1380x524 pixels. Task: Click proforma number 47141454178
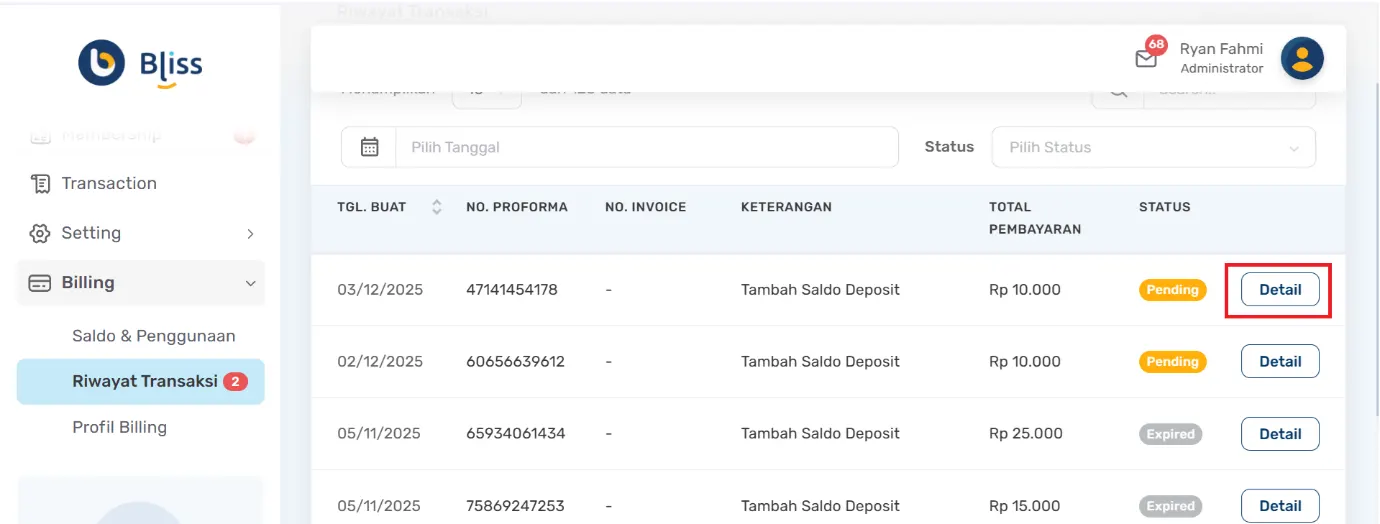(x=512, y=290)
